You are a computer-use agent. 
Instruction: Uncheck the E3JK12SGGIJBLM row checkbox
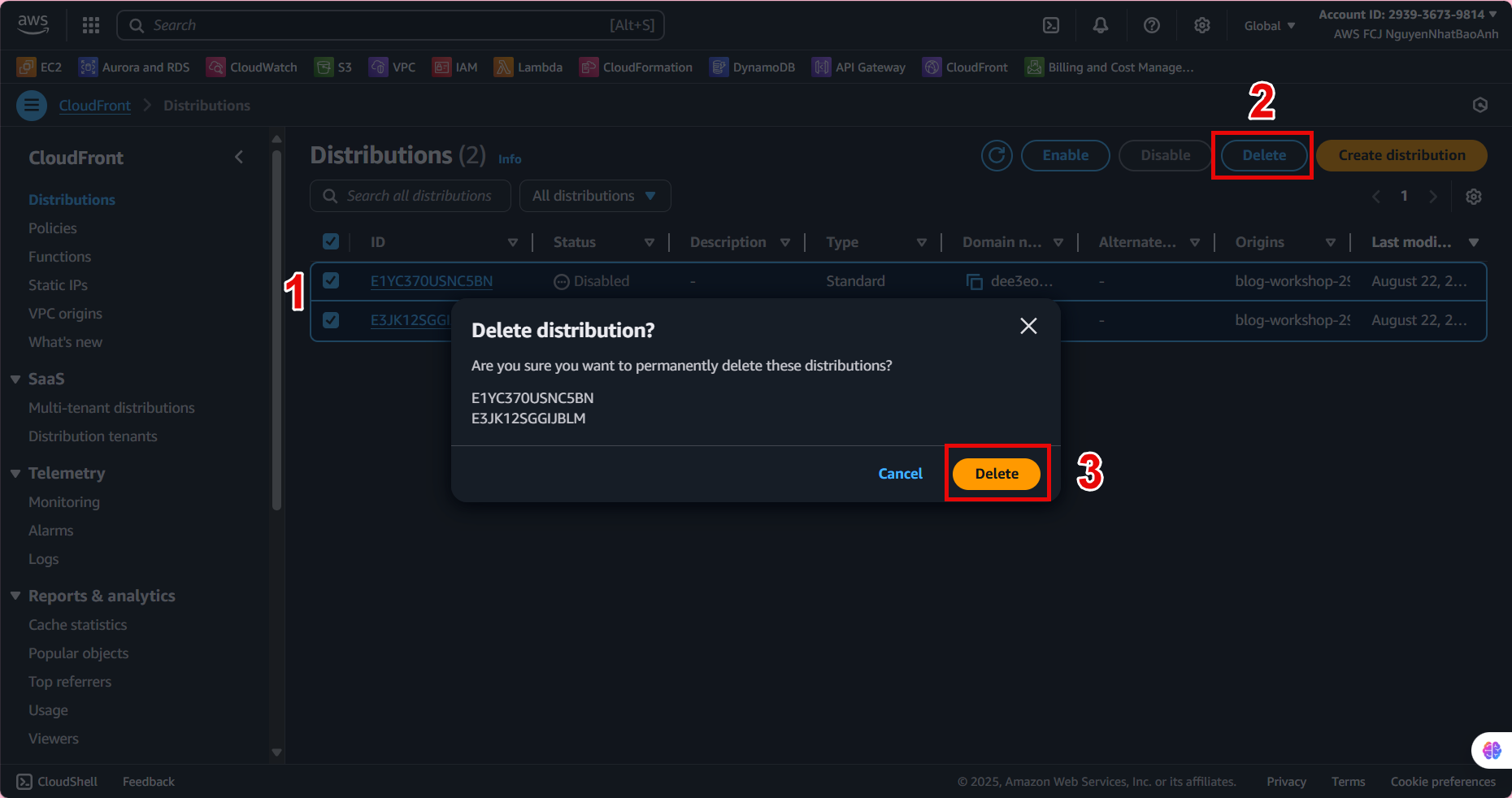pos(331,319)
